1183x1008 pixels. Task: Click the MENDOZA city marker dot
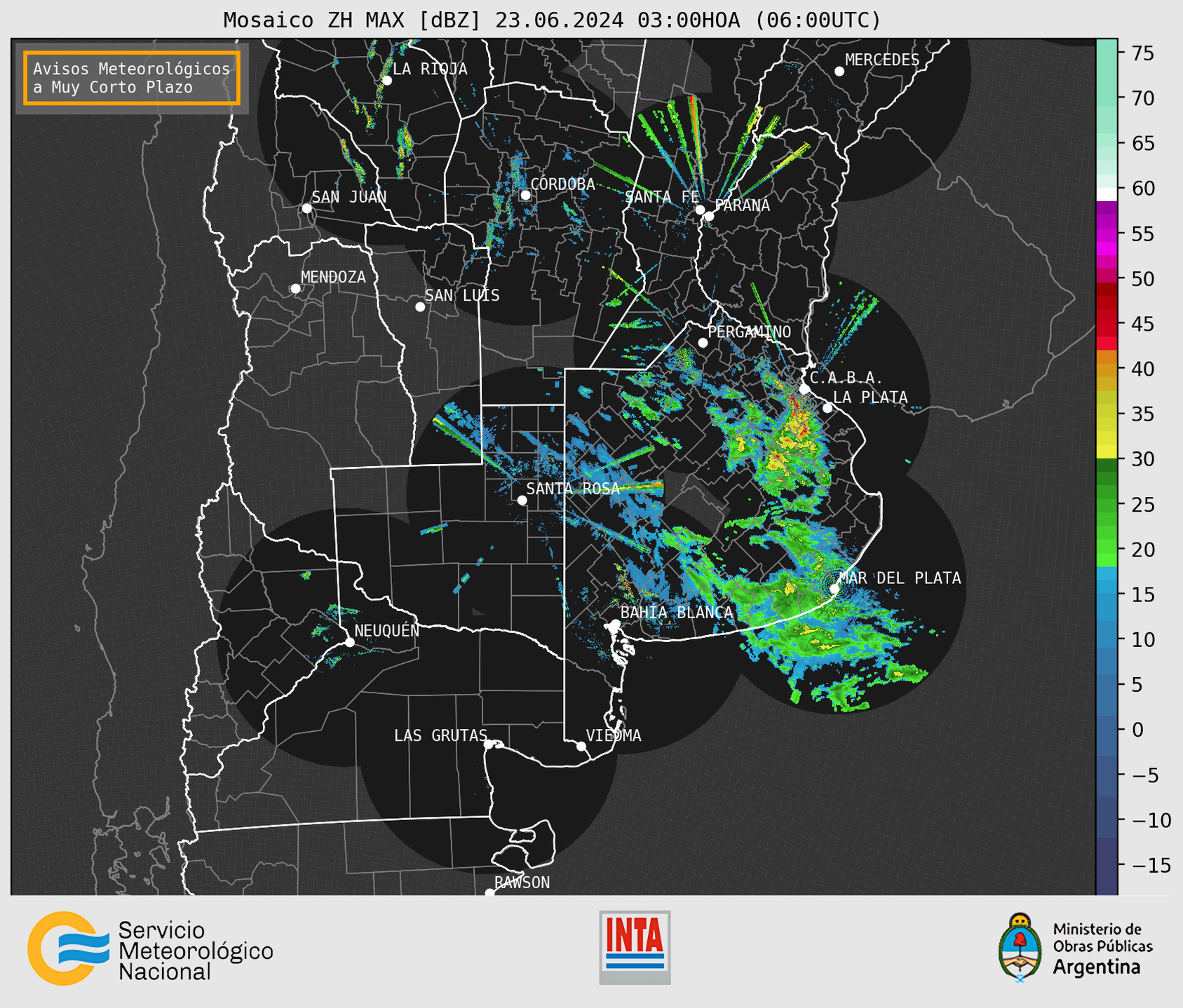295,289
